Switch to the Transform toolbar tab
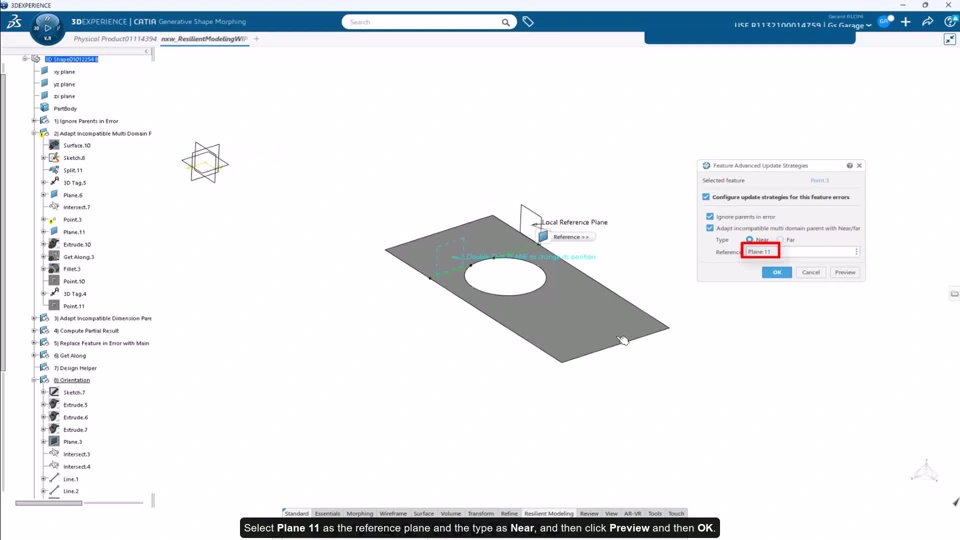The height and width of the screenshot is (540, 960). point(481,513)
